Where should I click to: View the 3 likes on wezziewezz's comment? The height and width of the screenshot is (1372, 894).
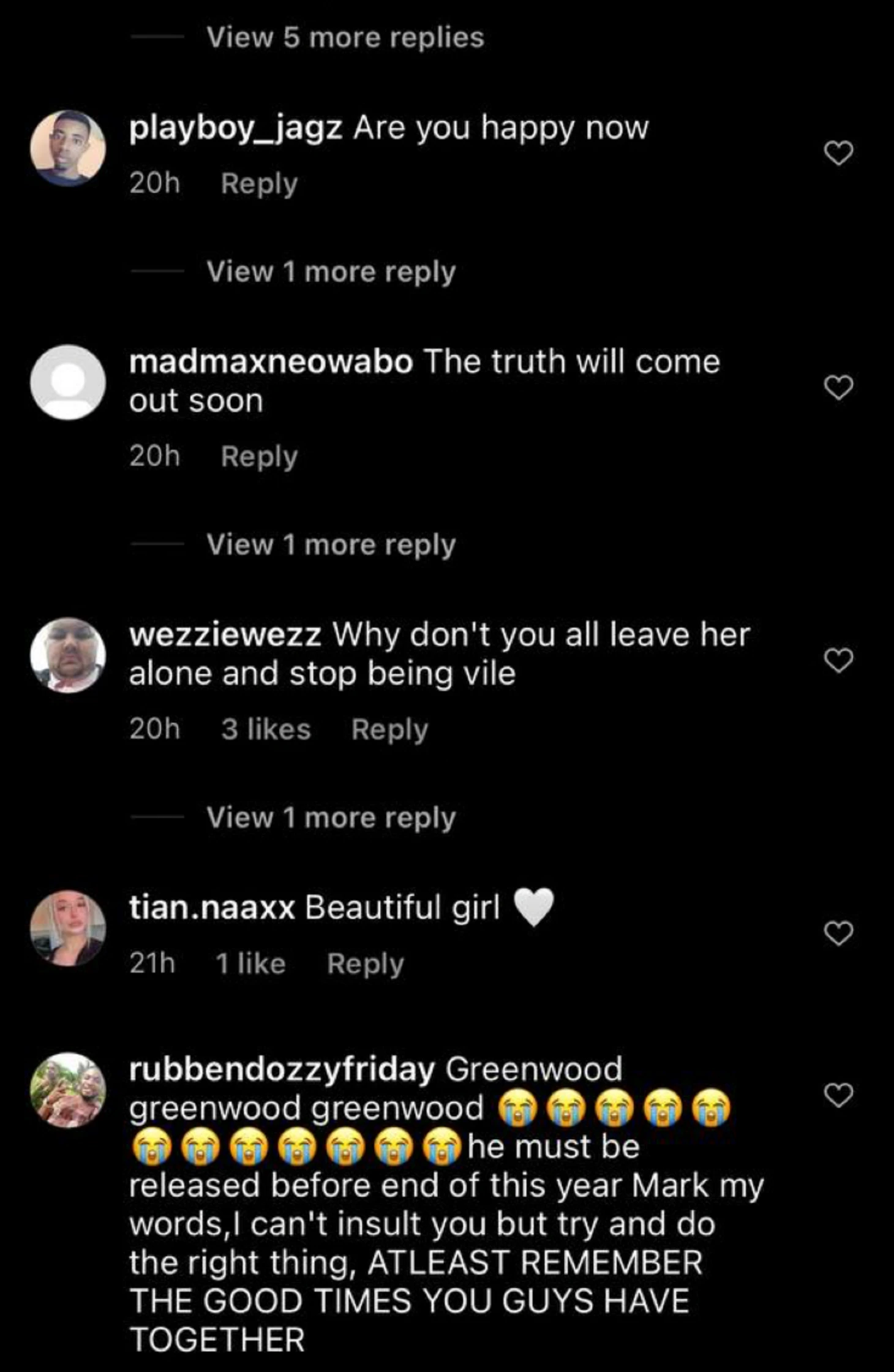click(266, 729)
